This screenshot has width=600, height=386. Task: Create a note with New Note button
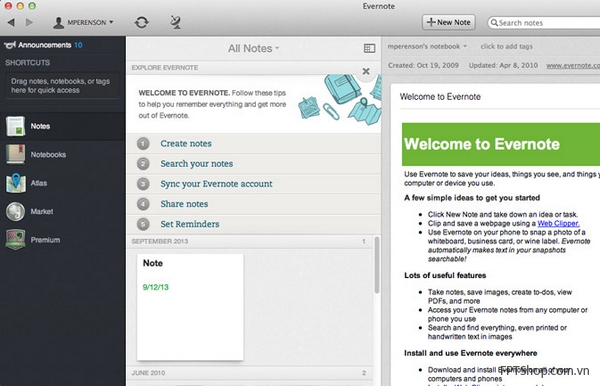[448, 22]
